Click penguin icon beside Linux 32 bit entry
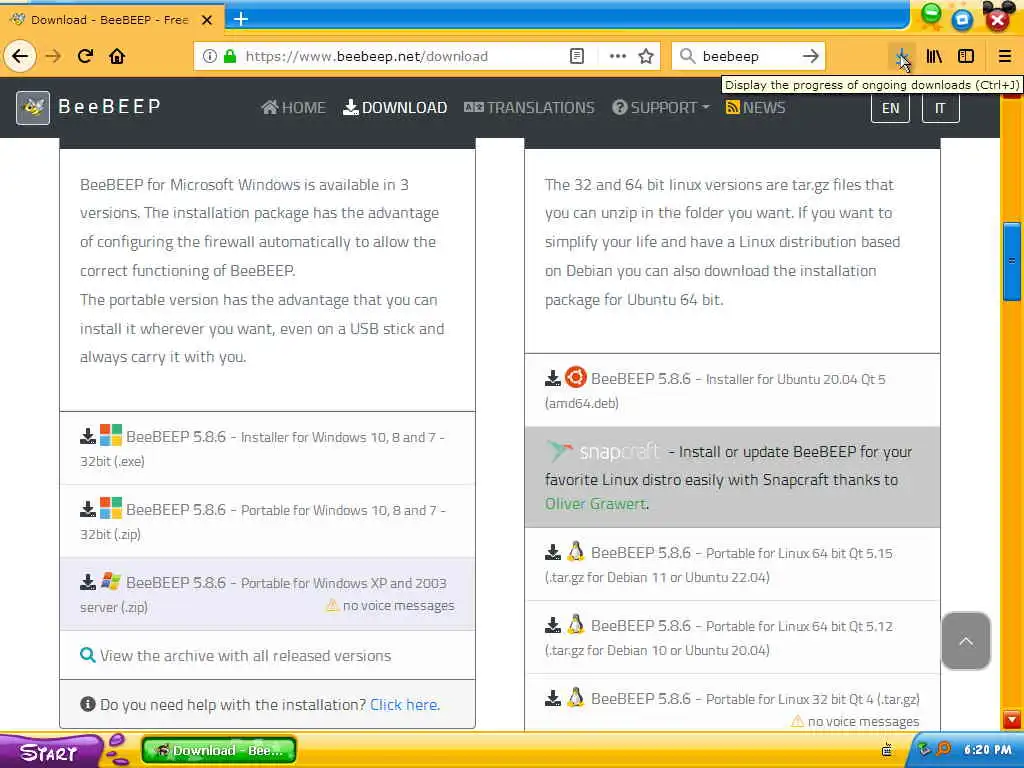1024x768 pixels. point(575,697)
